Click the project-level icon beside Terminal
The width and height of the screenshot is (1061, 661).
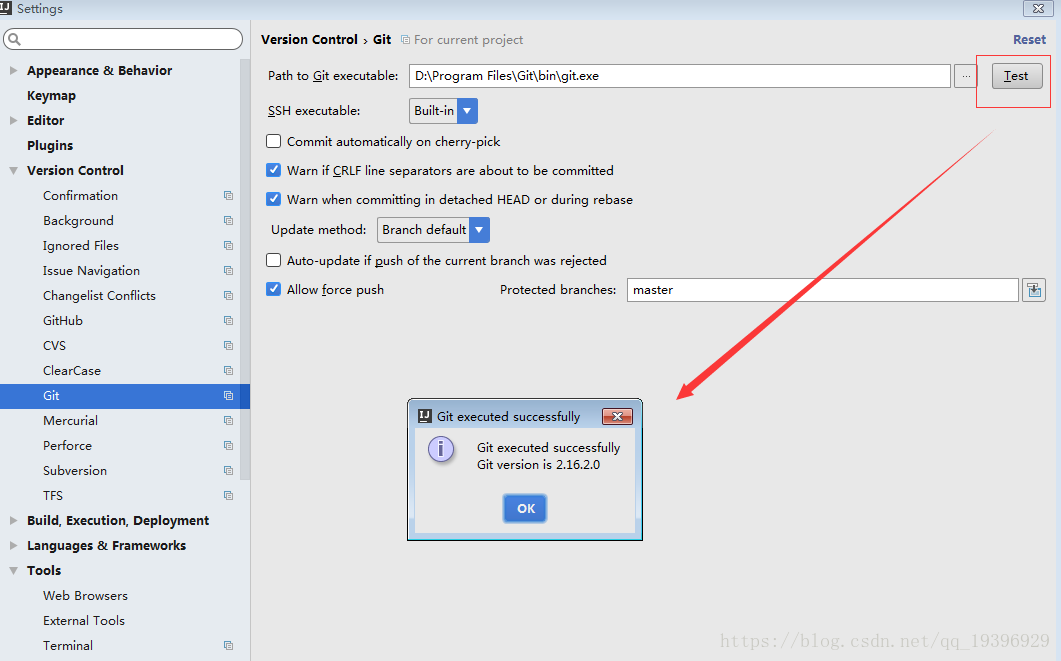coord(228,645)
